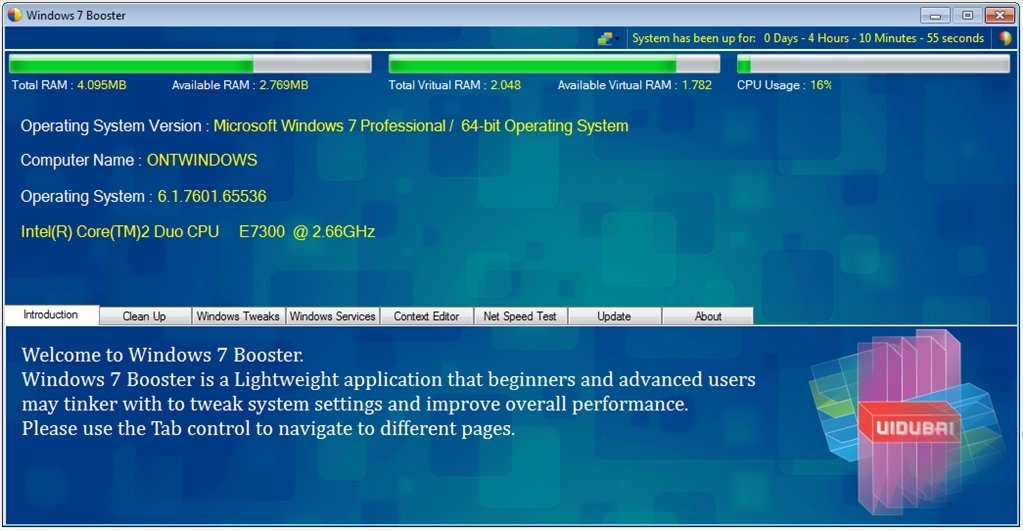Image resolution: width=1023 pixels, height=530 pixels.
Task: Click the 'Welcome to Windows 7 Booster.' line
Action: click(x=162, y=356)
